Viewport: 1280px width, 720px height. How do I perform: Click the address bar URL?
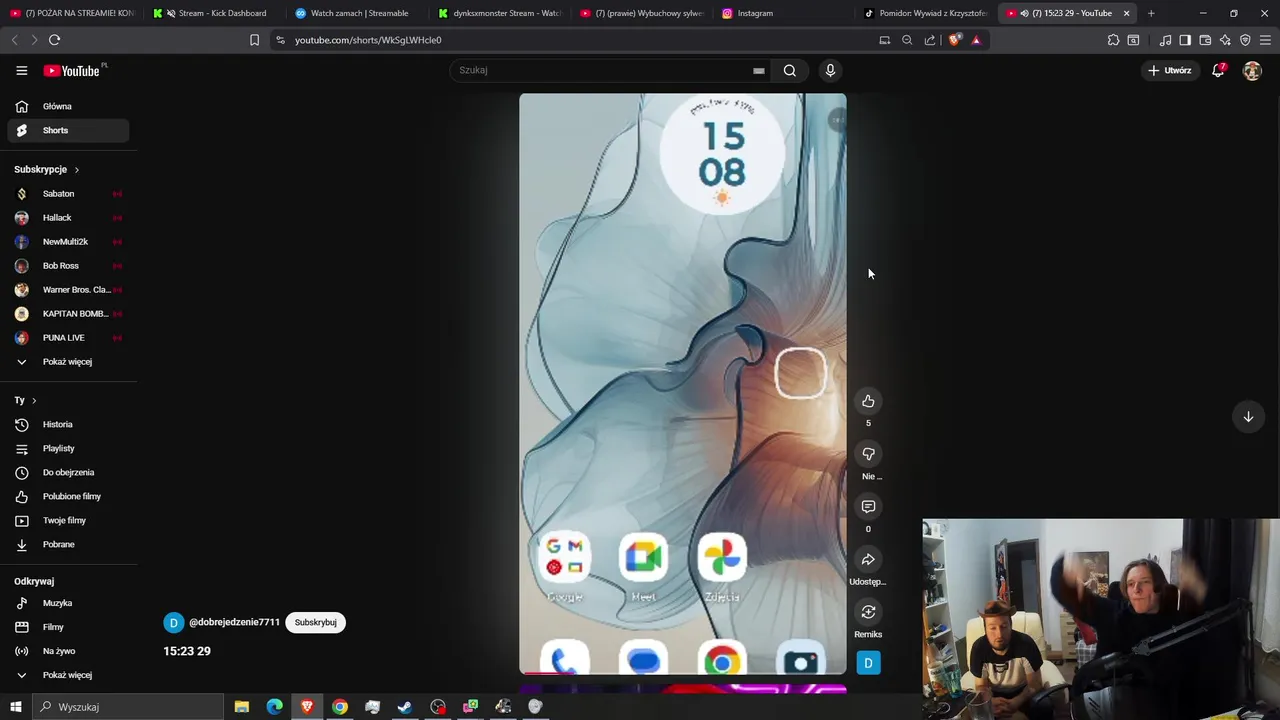tap(368, 40)
